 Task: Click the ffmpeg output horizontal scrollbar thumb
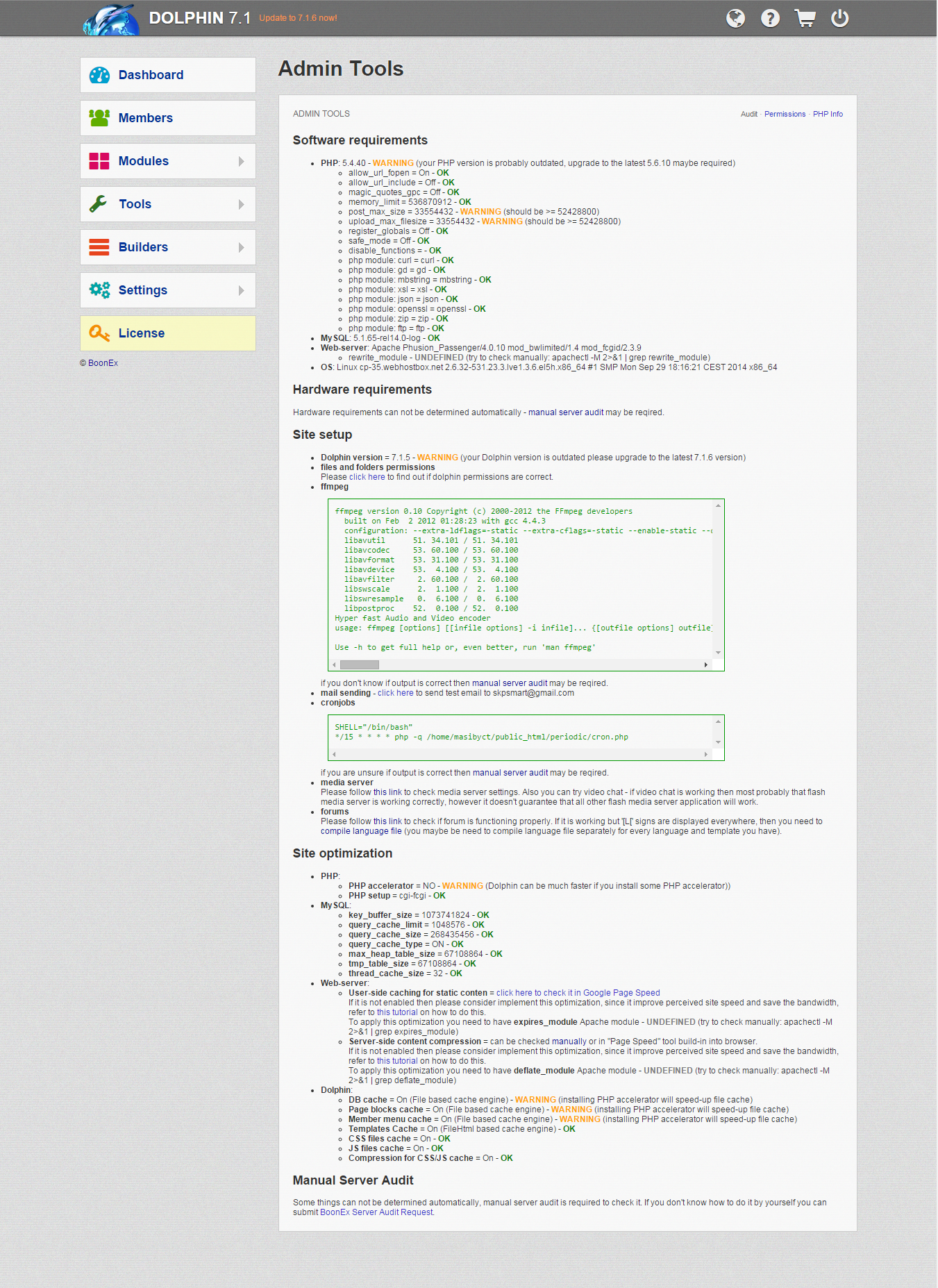(359, 664)
